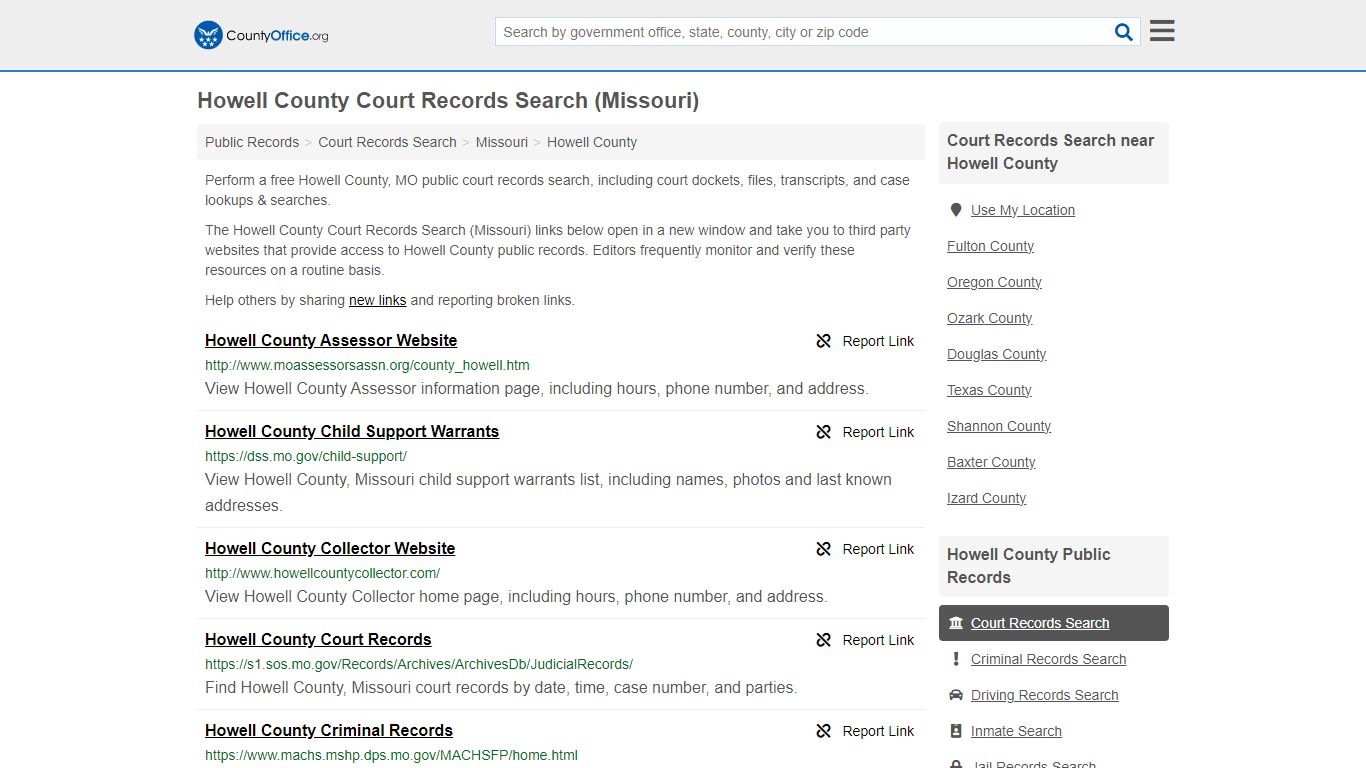Click the dss.mo.gov child-support URL
This screenshot has width=1366, height=768.
click(306, 456)
